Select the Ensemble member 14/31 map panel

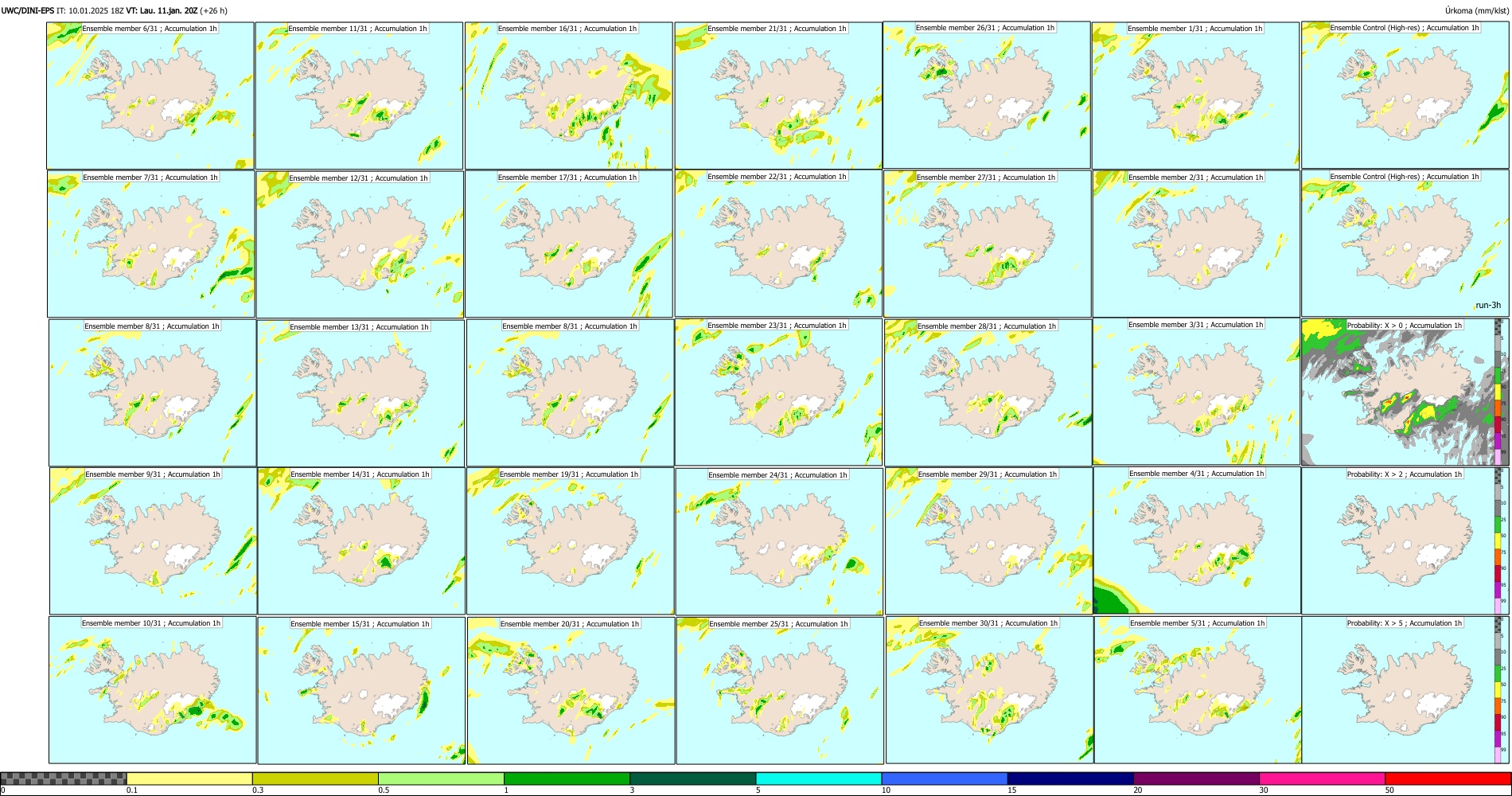coord(361,541)
